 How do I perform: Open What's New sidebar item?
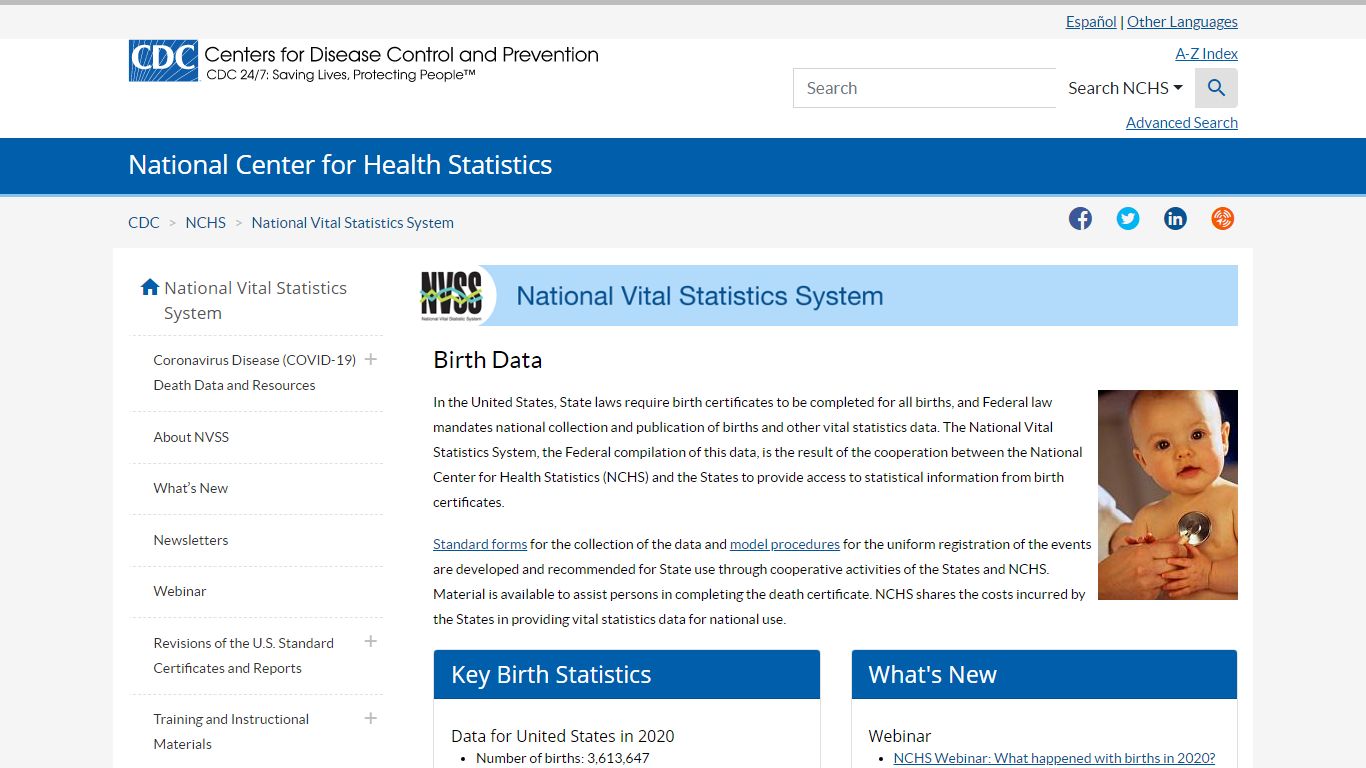point(191,488)
